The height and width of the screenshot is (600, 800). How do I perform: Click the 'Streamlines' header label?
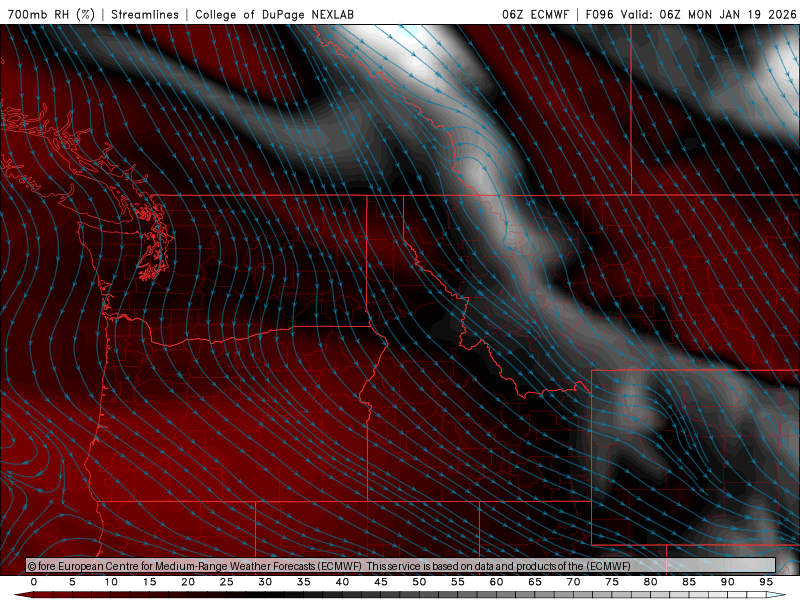pyautogui.click(x=145, y=14)
